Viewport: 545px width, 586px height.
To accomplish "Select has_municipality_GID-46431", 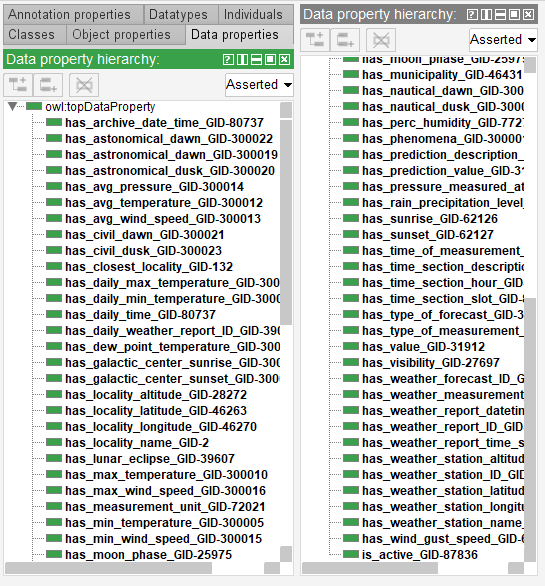I will [442, 75].
